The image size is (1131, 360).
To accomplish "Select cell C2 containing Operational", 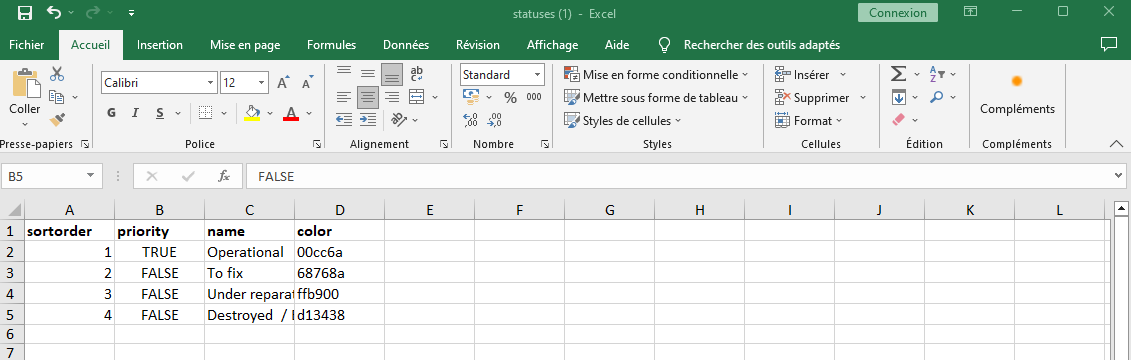I will [250, 253].
